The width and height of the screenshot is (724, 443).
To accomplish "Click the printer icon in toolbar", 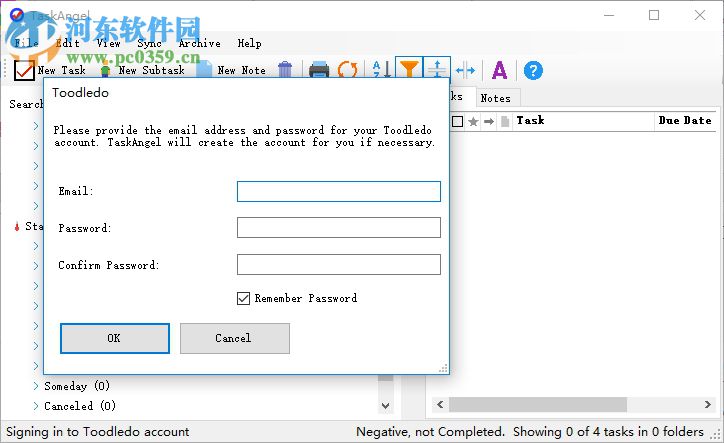I will [319, 70].
